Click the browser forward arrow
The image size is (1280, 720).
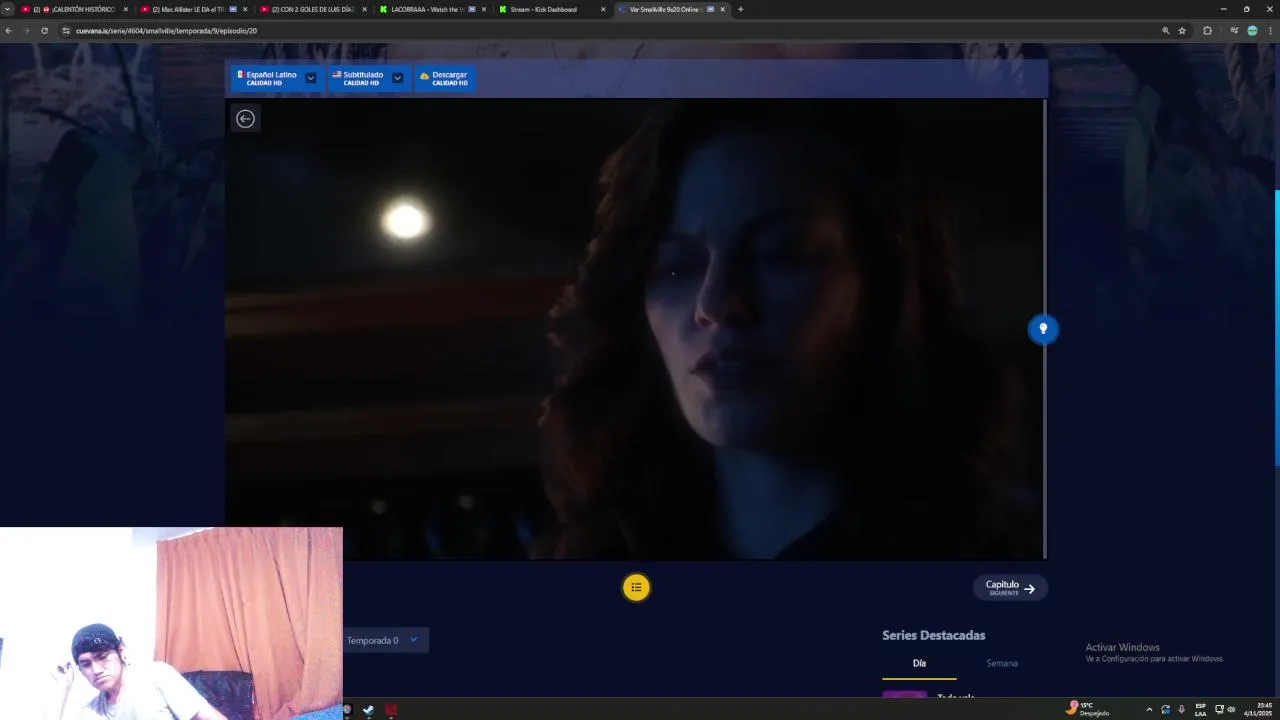coord(26,31)
